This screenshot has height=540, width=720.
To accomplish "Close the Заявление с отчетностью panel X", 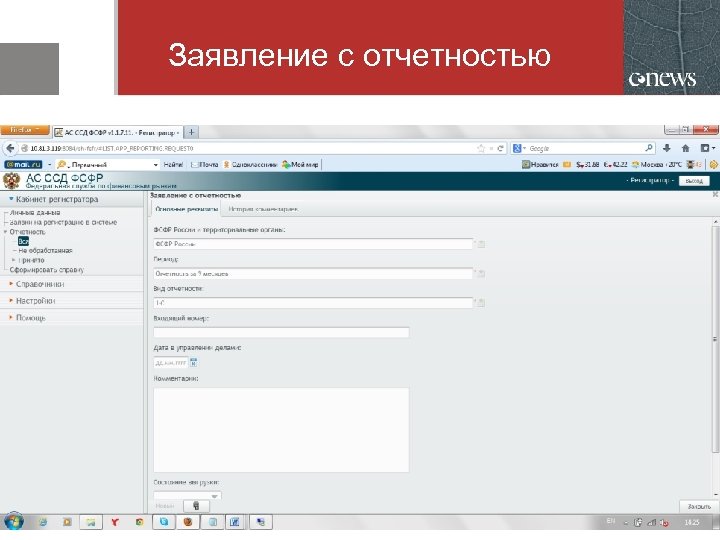I will tap(715, 195).
